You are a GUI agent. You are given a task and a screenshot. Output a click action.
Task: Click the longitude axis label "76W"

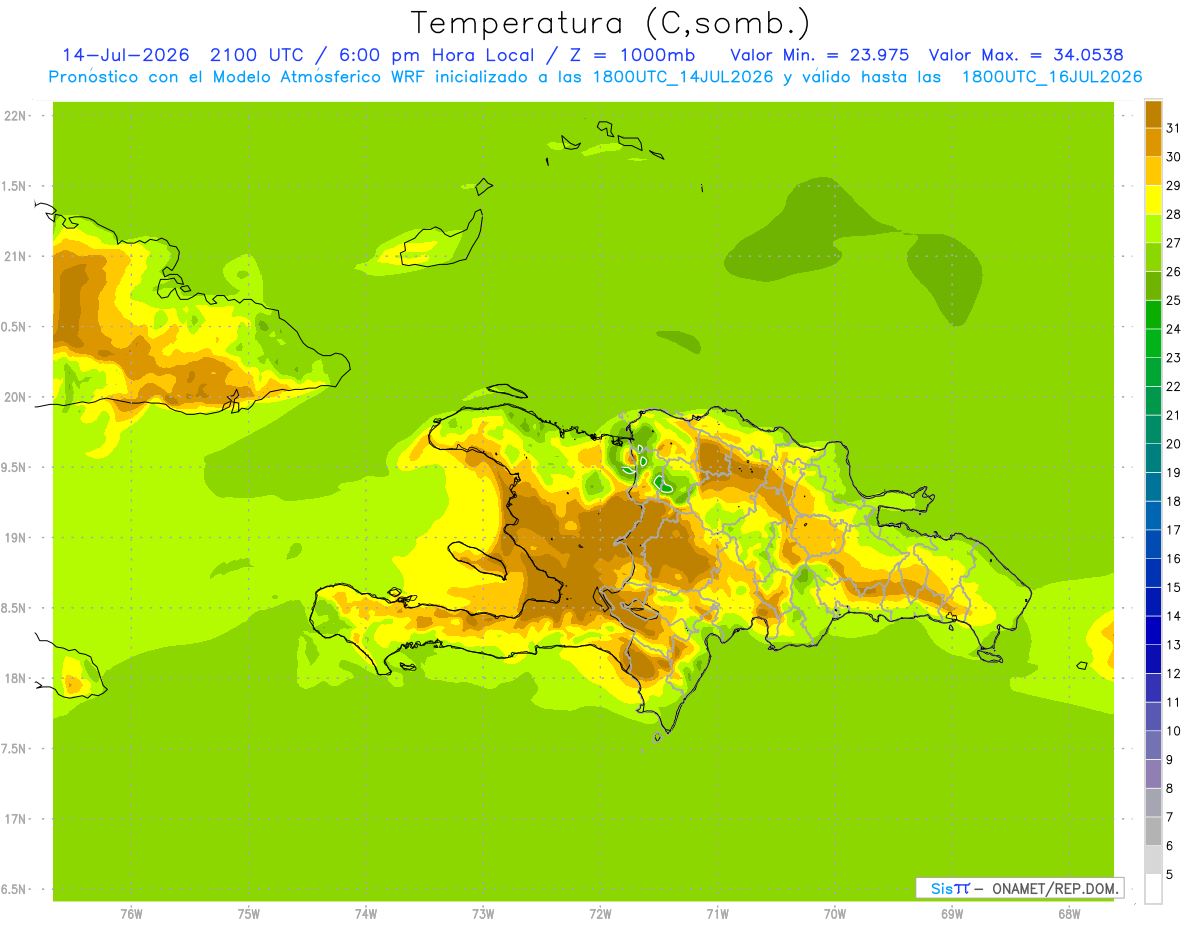tap(131, 914)
